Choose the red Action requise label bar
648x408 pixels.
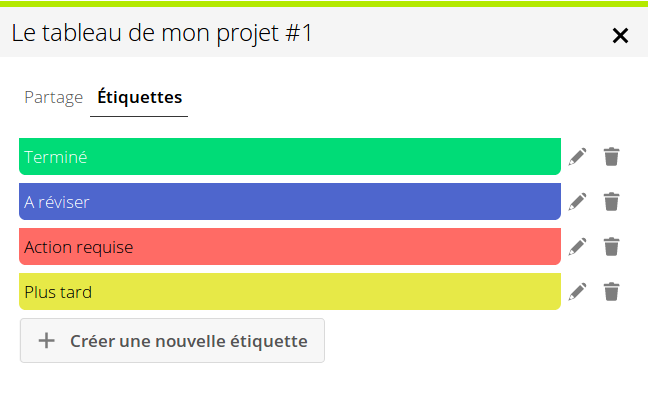[290, 247]
